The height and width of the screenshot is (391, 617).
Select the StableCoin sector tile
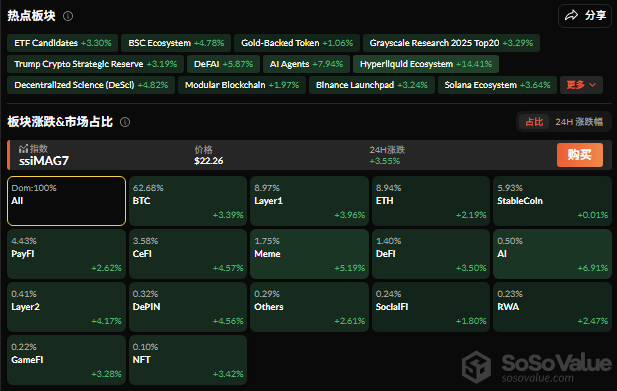pyautogui.click(x=552, y=201)
